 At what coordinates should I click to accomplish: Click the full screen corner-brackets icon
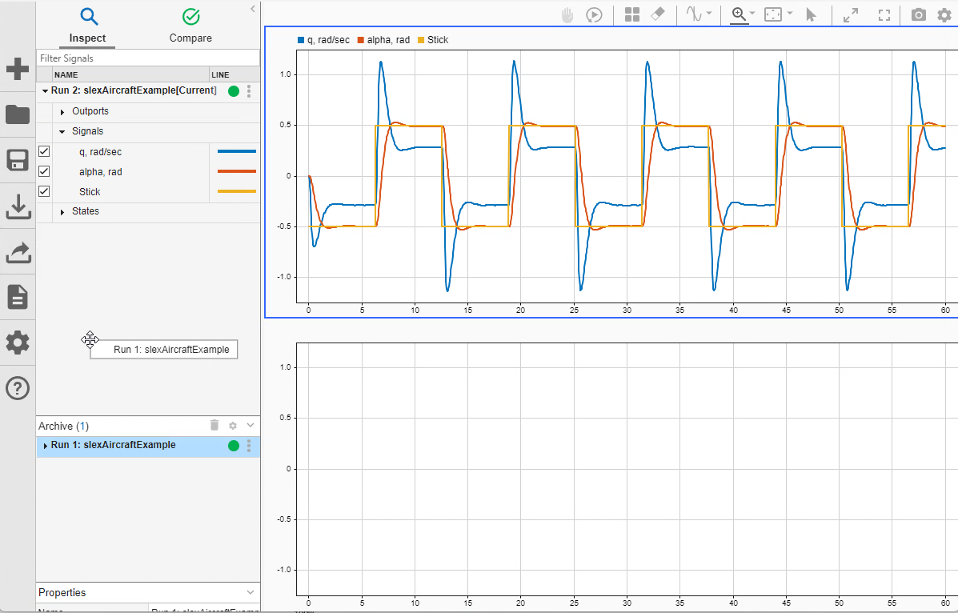884,15
